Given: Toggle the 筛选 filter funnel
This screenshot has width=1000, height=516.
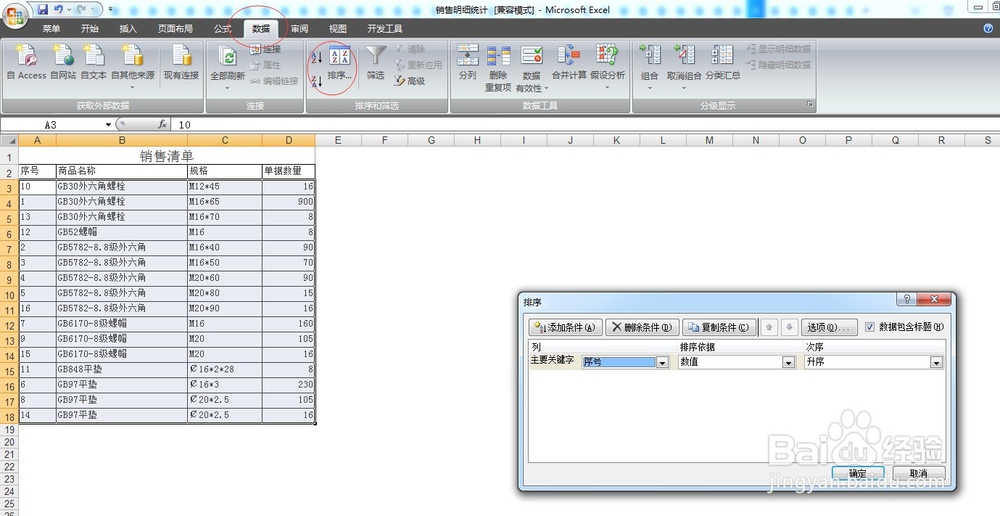Looking at the screenshot, I should tap(376, 63).
